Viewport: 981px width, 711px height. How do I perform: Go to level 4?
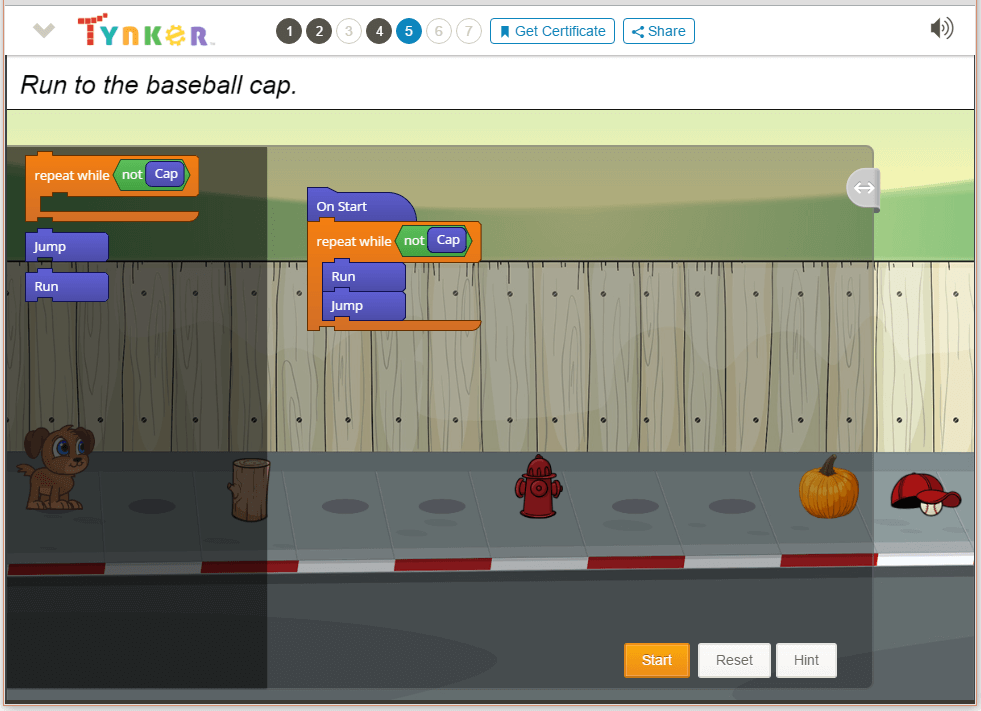click(x=379, y=31)
